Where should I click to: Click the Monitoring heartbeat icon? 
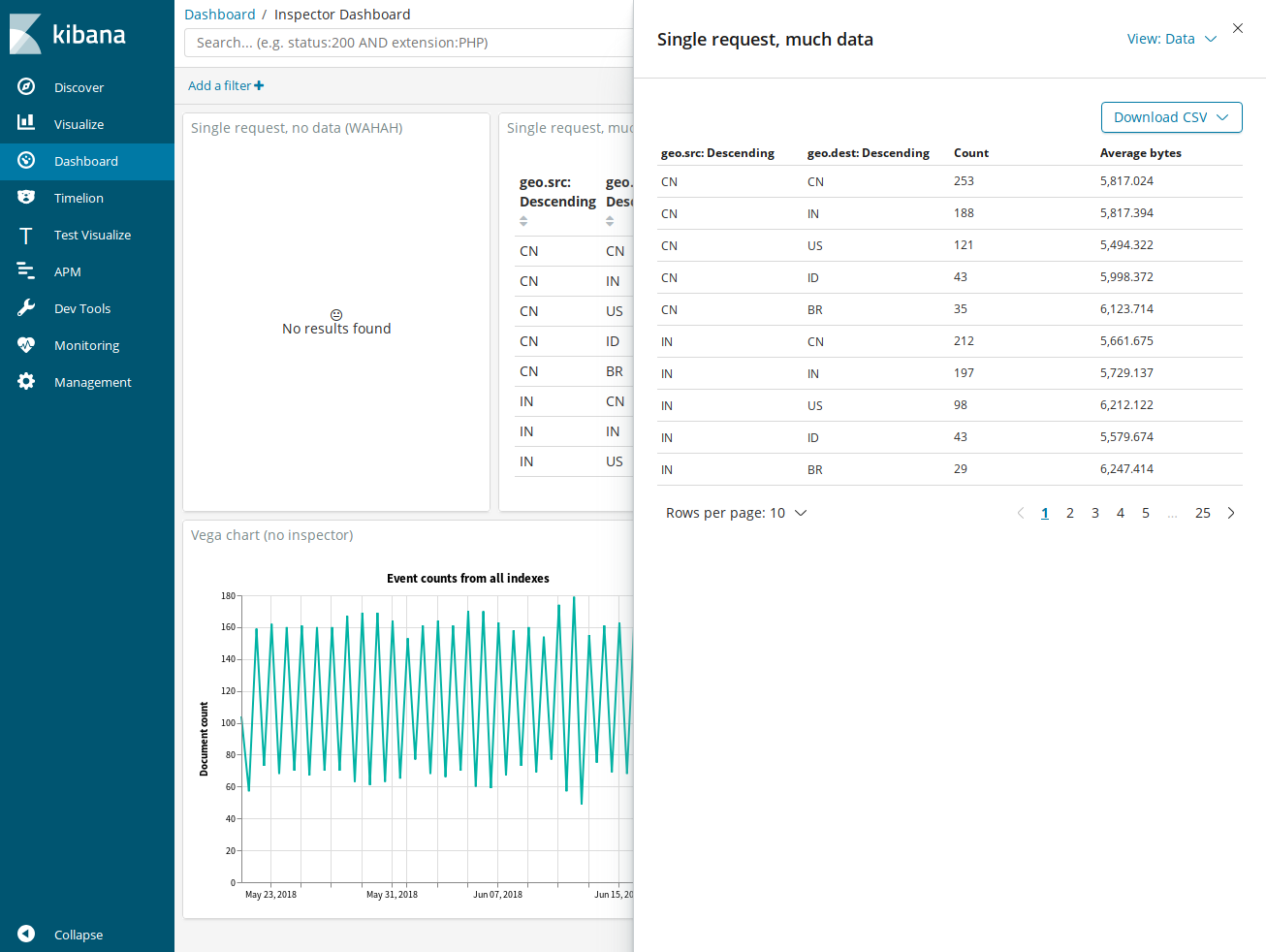26,345
